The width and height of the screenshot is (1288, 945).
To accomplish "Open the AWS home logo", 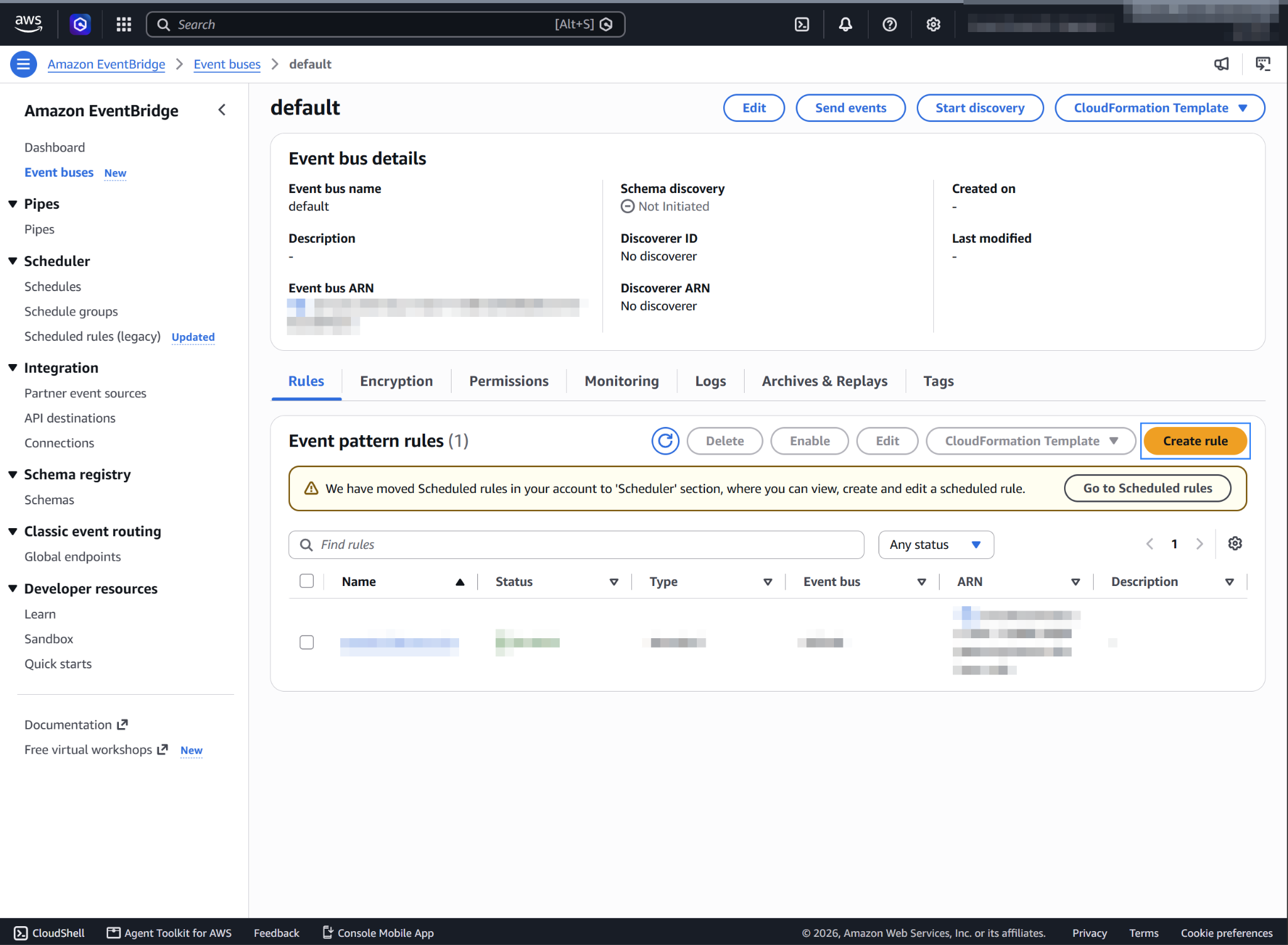I will [28, 24].
